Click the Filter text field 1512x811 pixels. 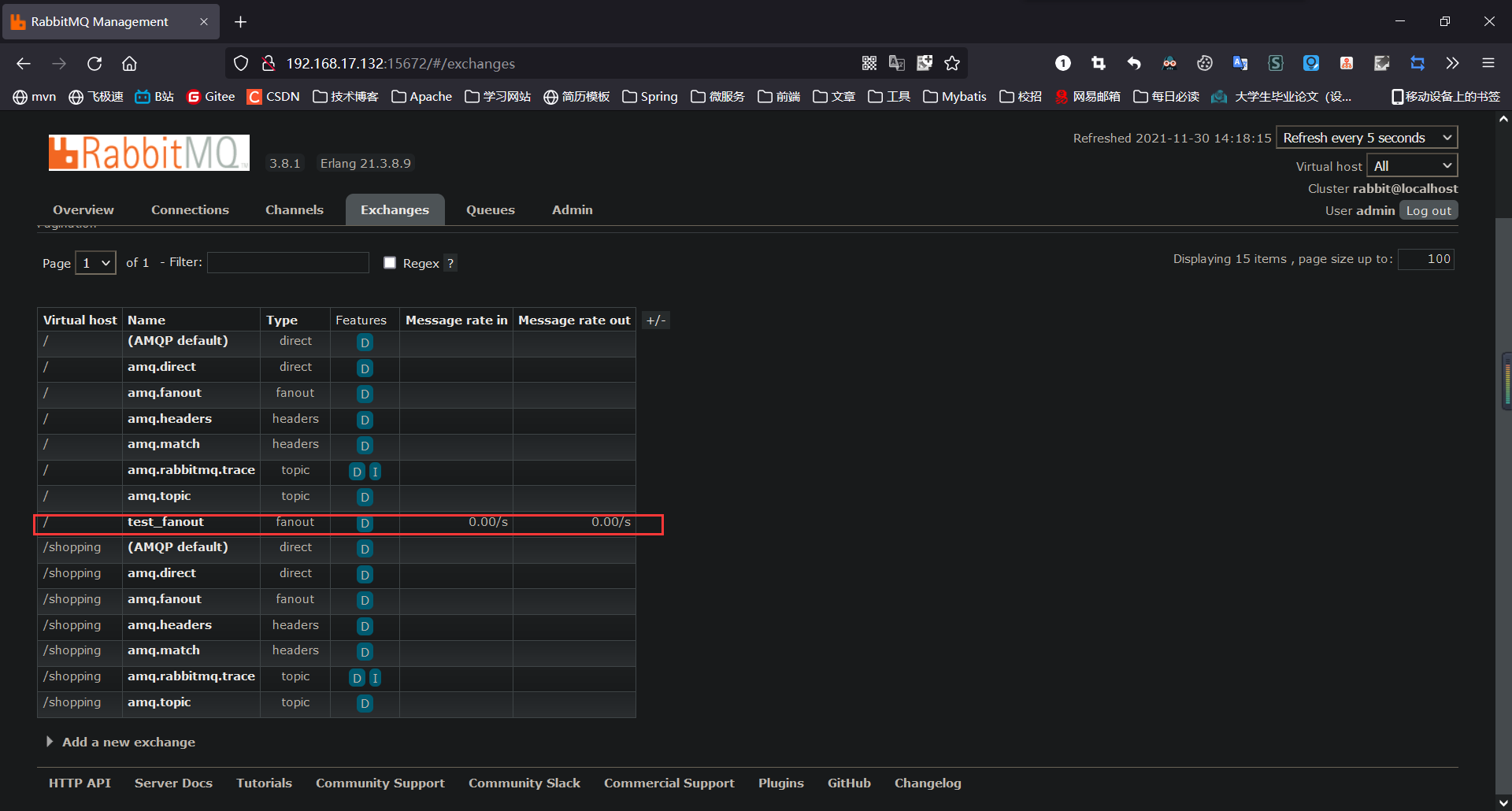click(288, 262)
